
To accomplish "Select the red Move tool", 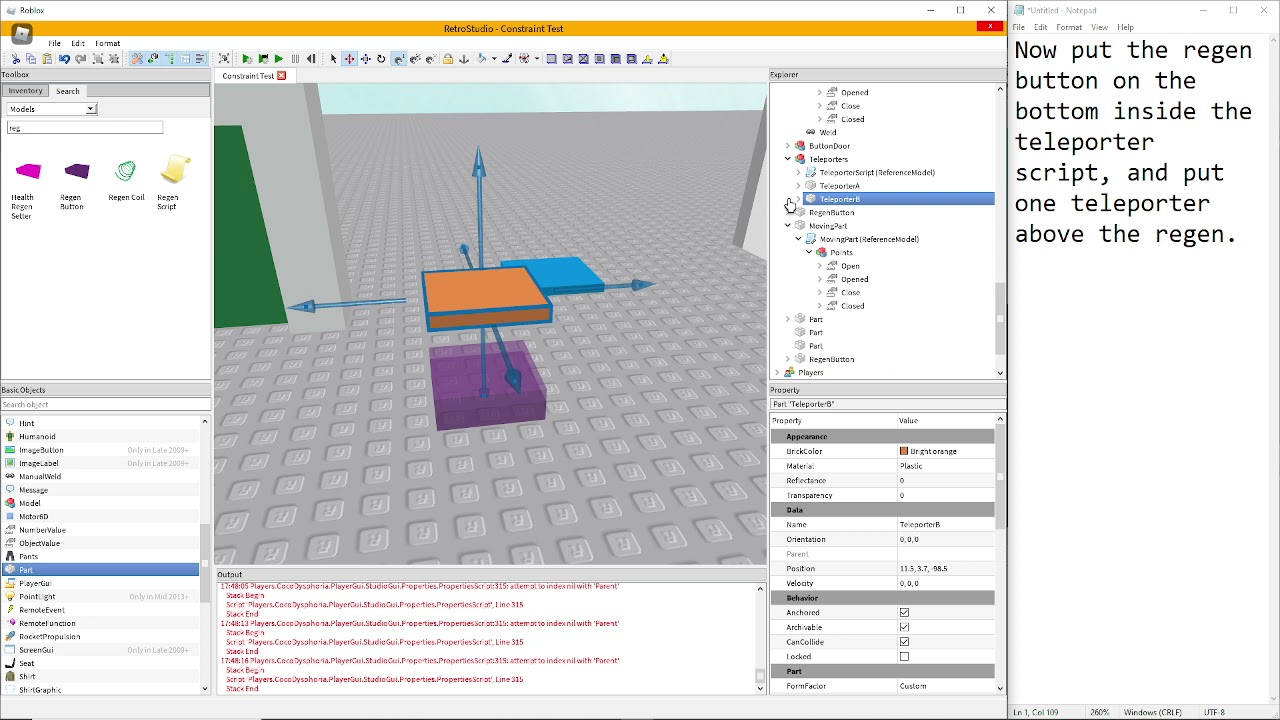I will click(349, 59).
